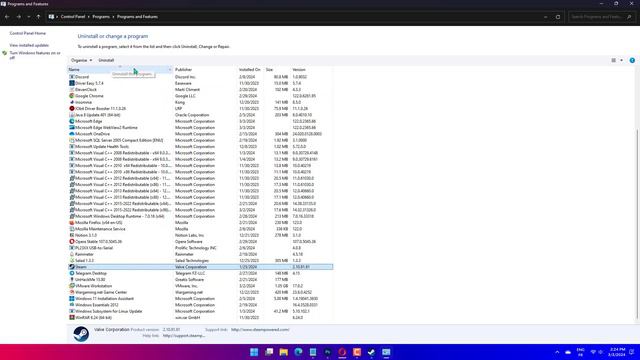Go back with the back arrow
The width and height of the screenshot is (640, 360).
point(7,17)
